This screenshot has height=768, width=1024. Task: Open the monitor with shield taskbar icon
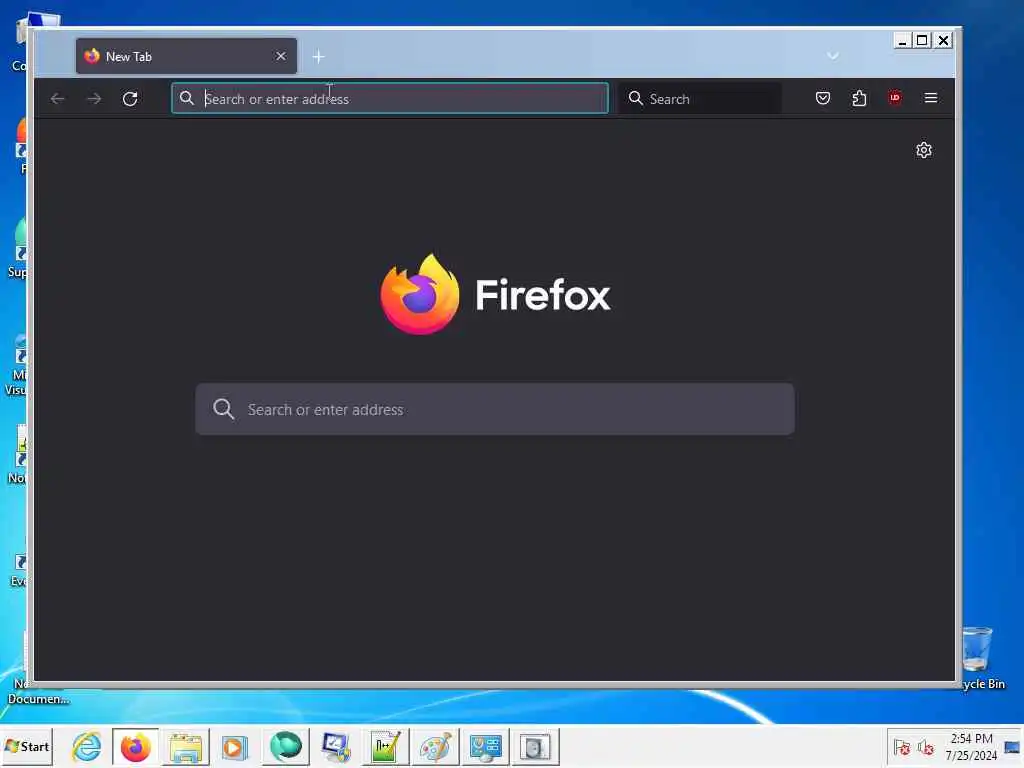tap(336, 747)
